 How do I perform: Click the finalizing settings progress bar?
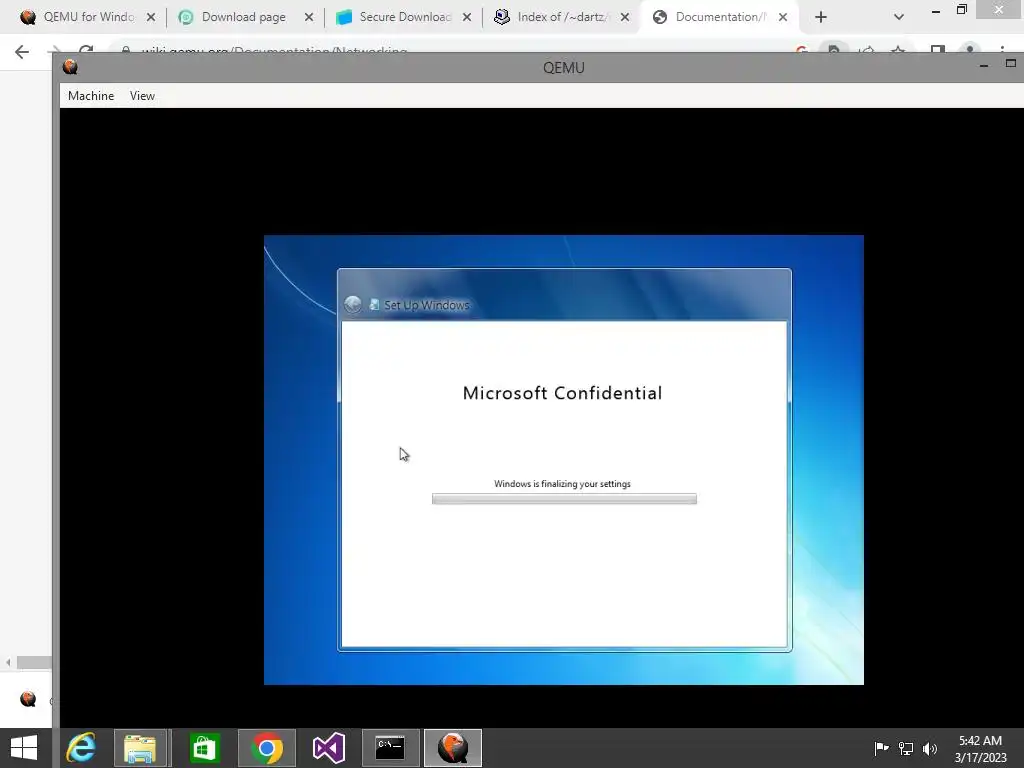click(564, 499)
